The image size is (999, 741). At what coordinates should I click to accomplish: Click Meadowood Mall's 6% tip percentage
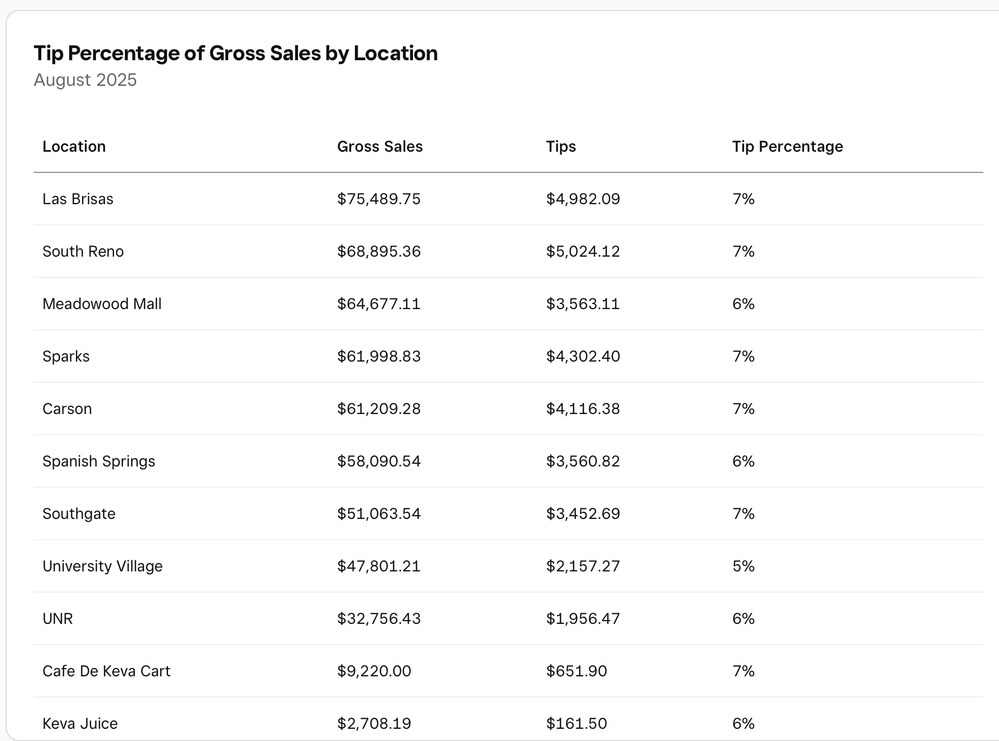[x=743, y=304]
